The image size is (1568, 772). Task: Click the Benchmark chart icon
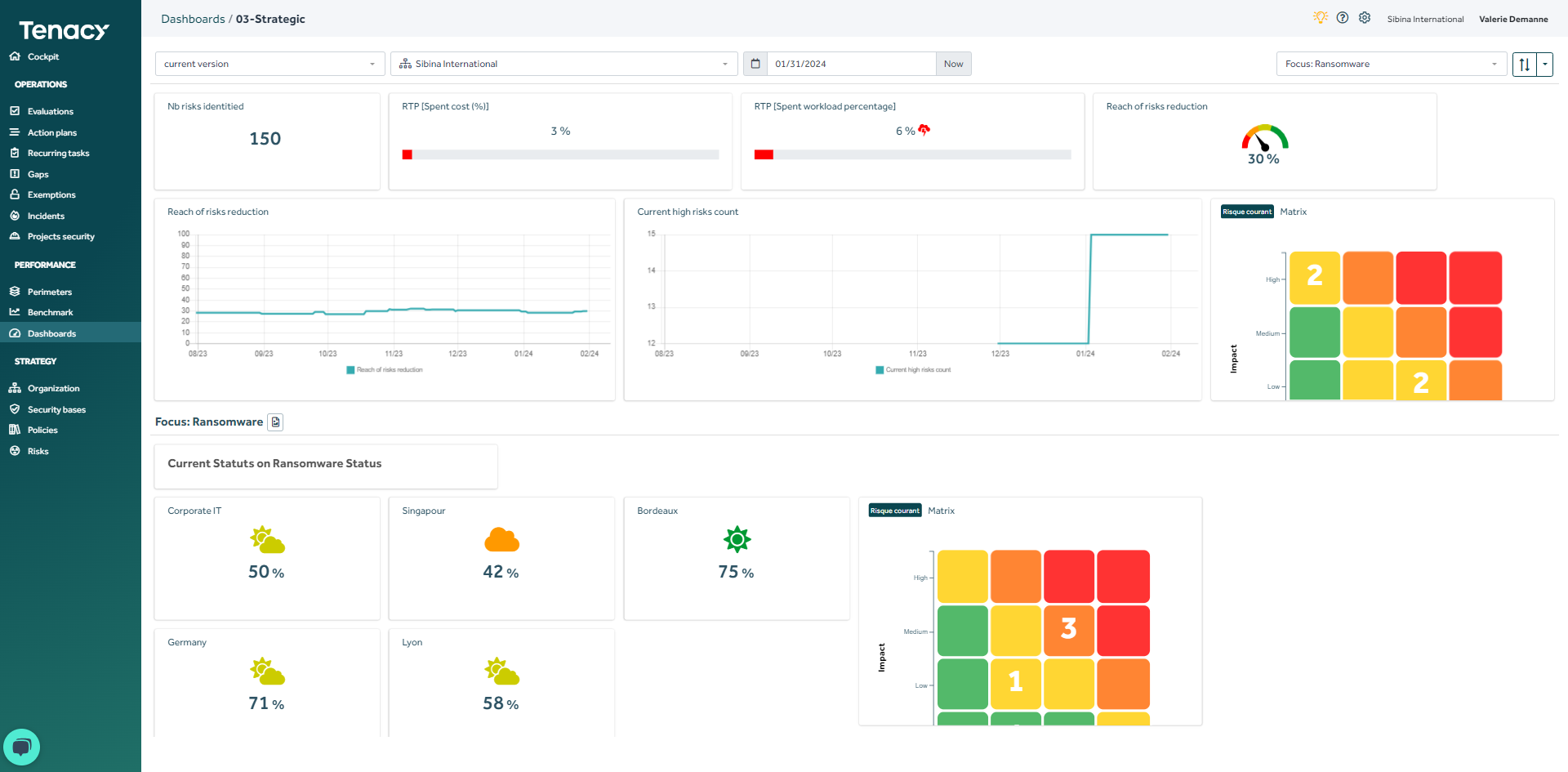[x=15, y=312]
